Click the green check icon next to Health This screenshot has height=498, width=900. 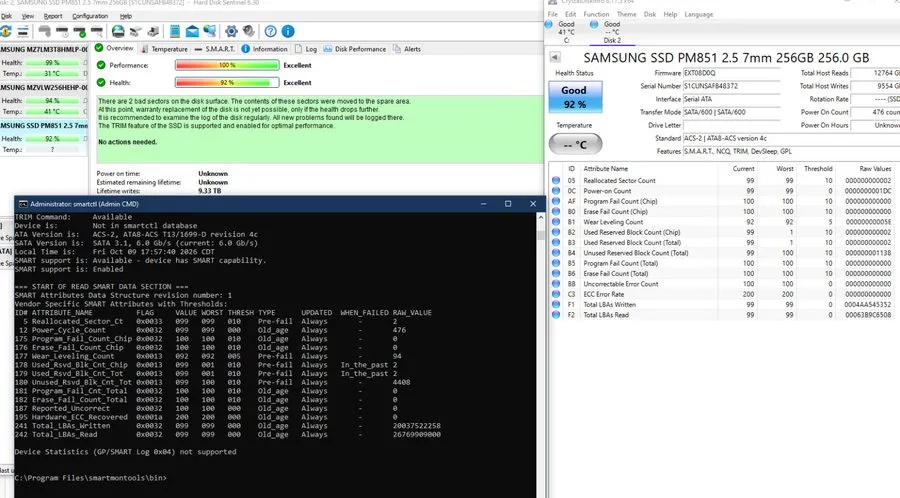101,82
